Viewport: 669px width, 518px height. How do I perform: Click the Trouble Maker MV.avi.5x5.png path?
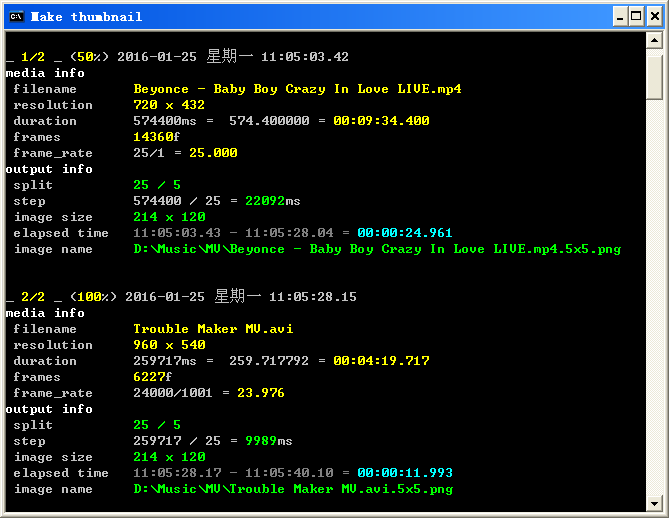tap(293, 489)
